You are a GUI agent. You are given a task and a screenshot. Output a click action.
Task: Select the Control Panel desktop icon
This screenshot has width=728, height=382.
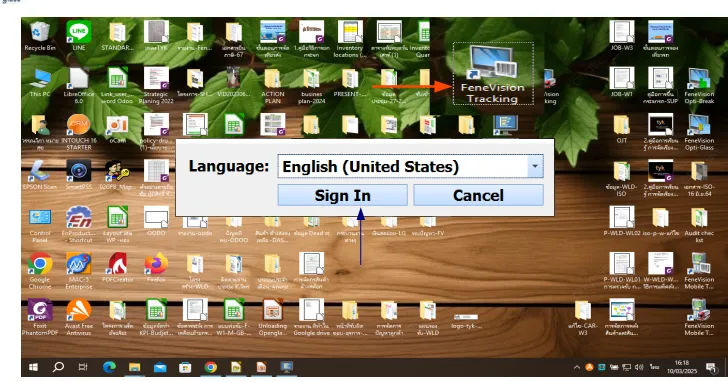(40, 225)
